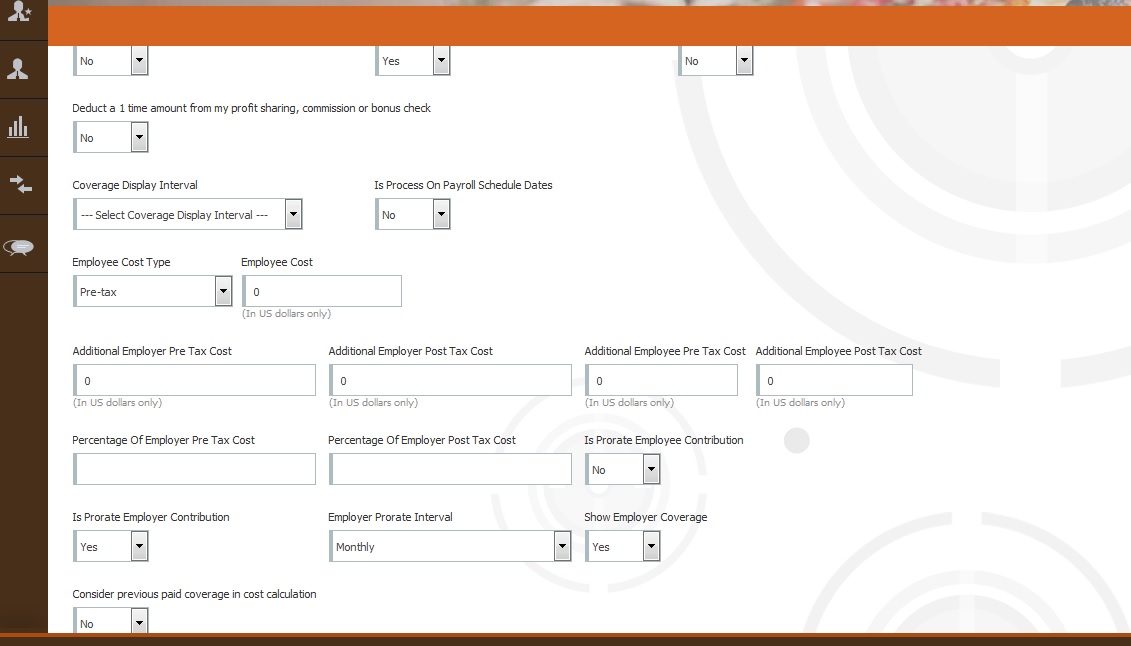The width and height of the screenshot is (1131, 646).
Task: Open Coverage Display Interval dropdown
Action: coord(188,214)
